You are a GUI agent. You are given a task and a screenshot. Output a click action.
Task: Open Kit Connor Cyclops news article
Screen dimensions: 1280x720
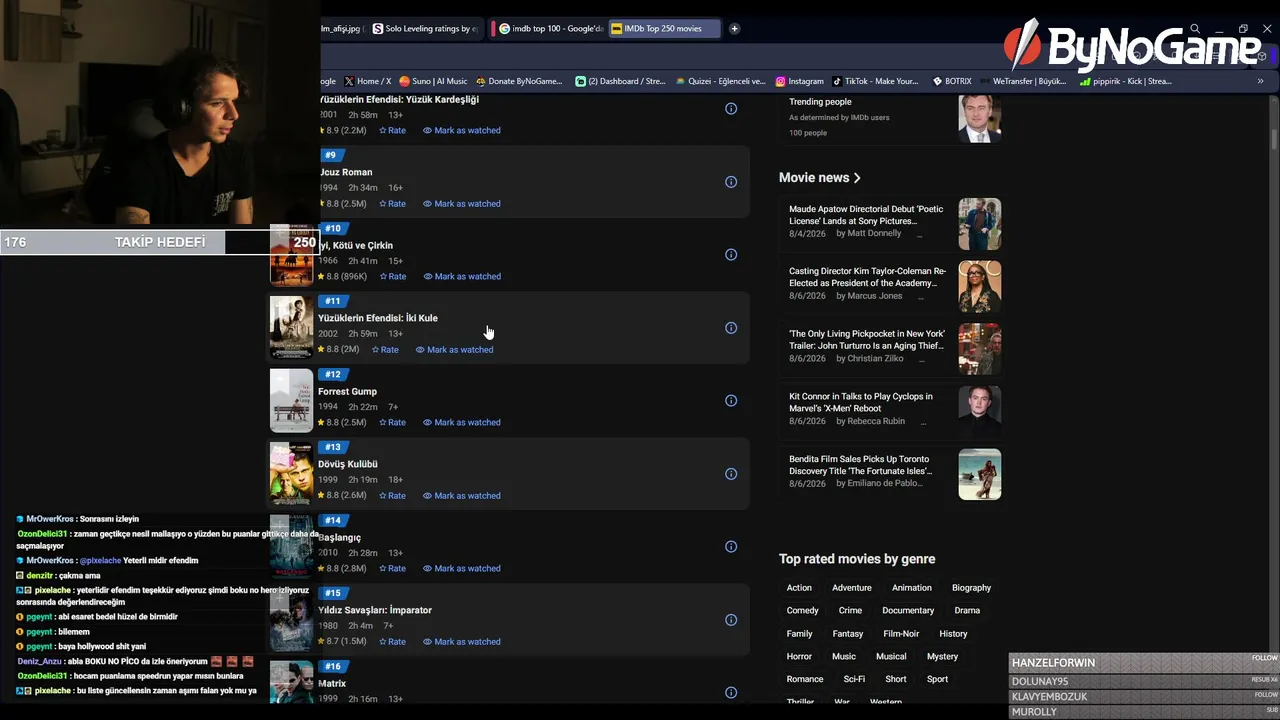coord(861,402)
